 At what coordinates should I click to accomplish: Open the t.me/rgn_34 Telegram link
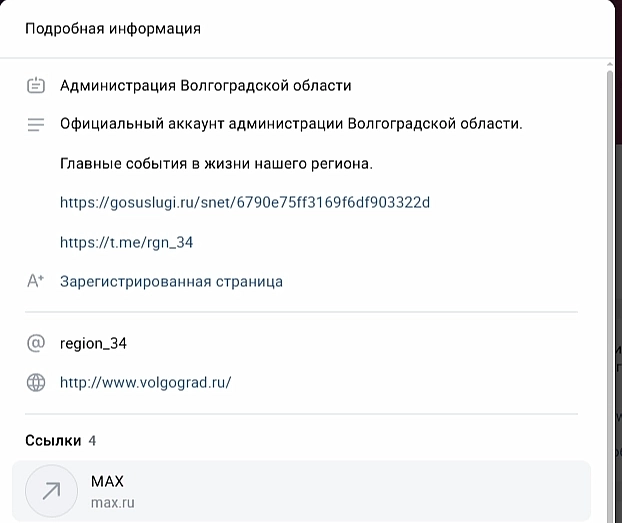pos(127,242)
